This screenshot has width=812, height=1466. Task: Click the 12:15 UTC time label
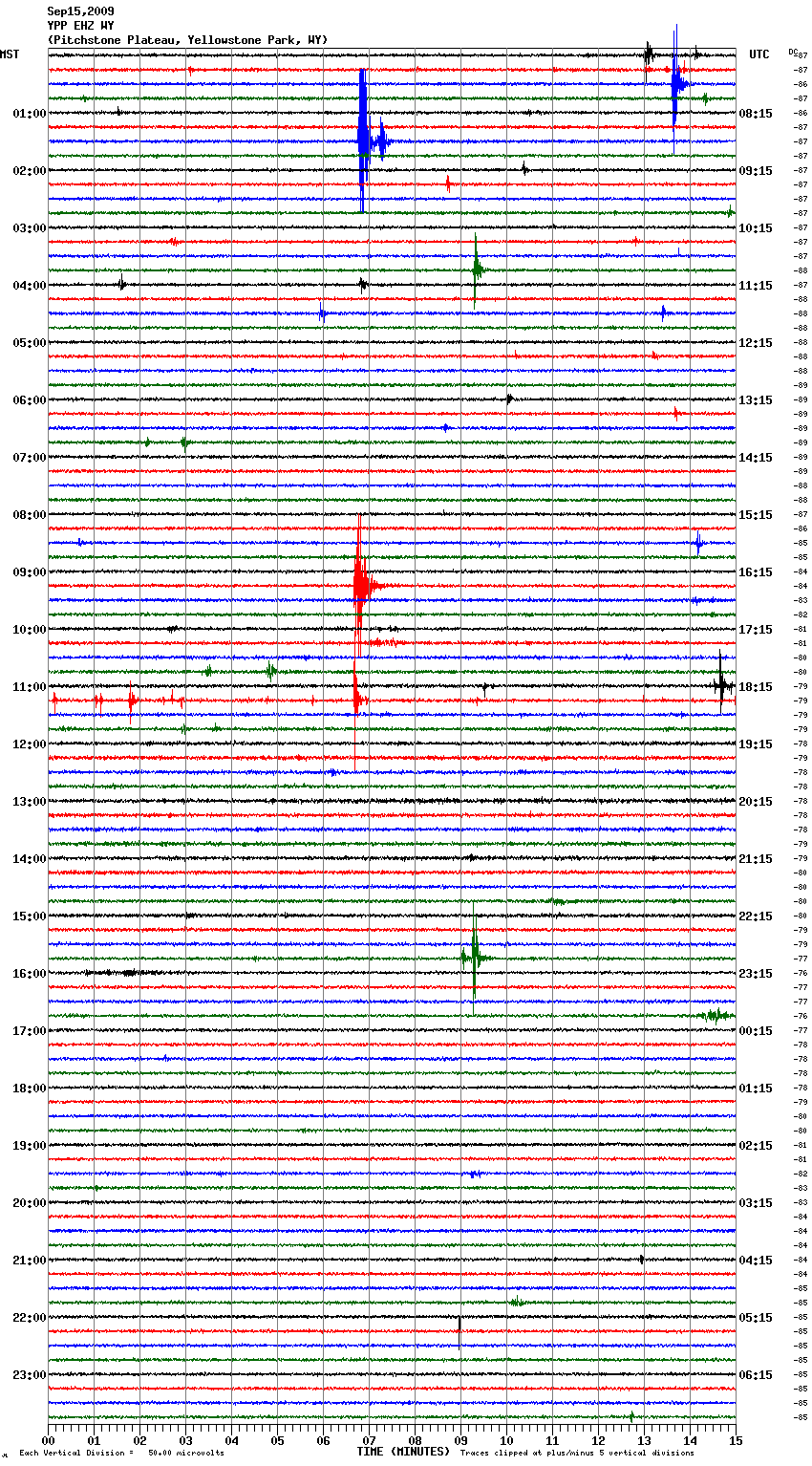pyautogui.click(x=756, y=343)
